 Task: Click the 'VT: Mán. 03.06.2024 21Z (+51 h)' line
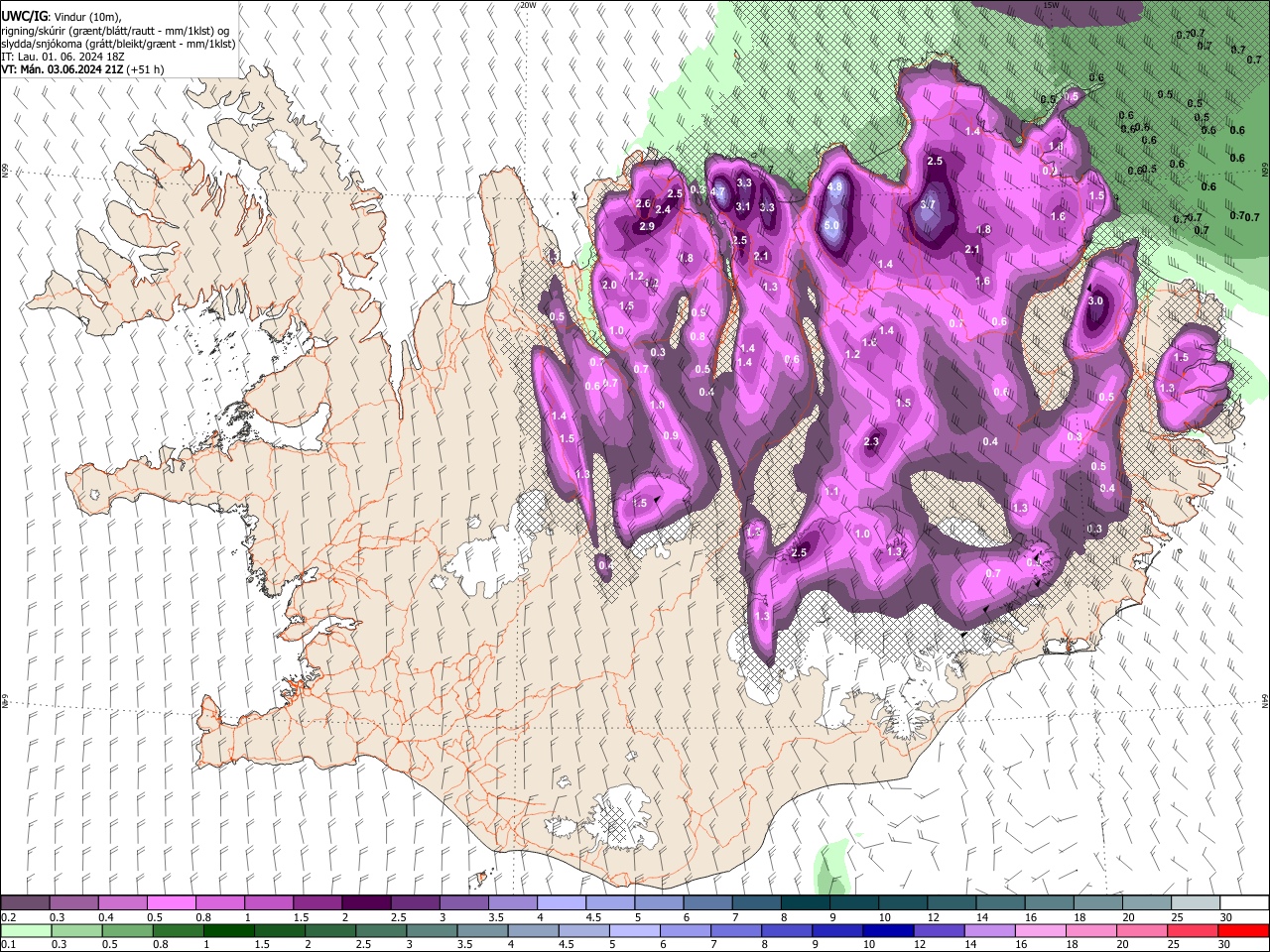tap(82, 69)
